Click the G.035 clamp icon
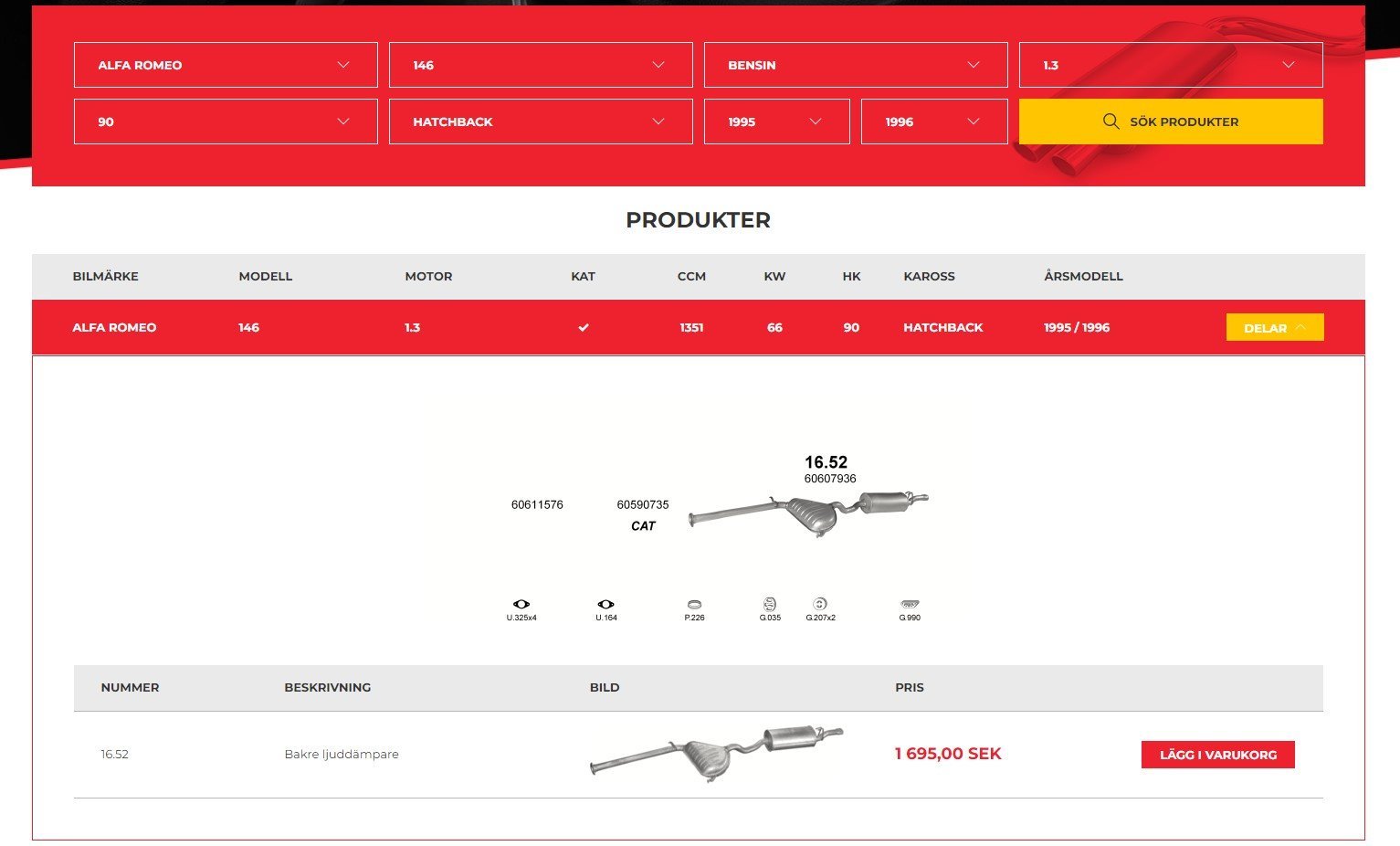 point(770,604)
